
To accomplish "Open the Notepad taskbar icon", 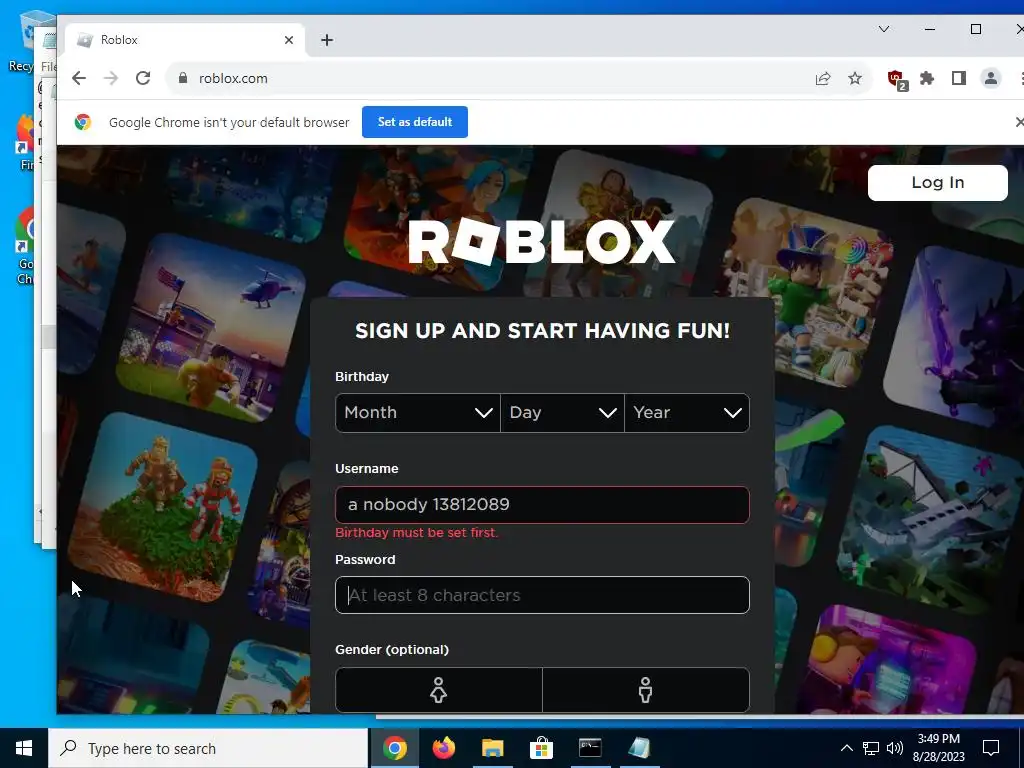I will (x=639, y=748).
